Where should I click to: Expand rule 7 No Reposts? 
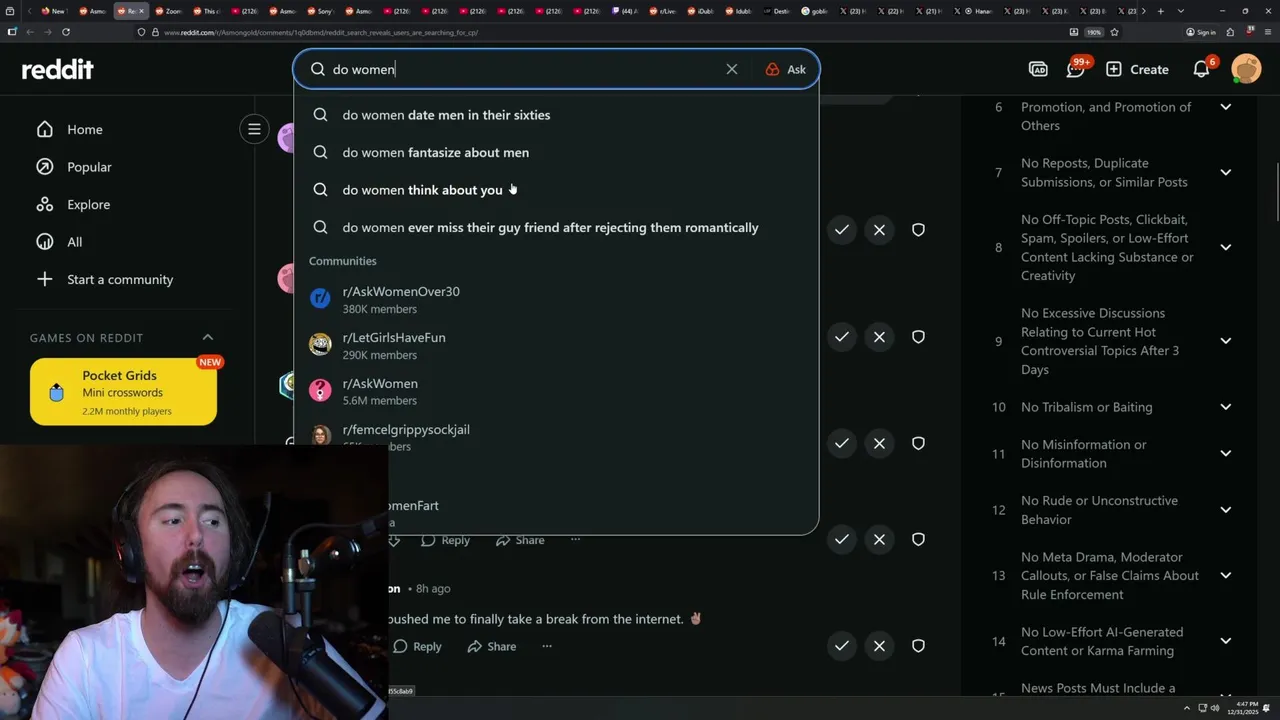[x=1225, y=172]
